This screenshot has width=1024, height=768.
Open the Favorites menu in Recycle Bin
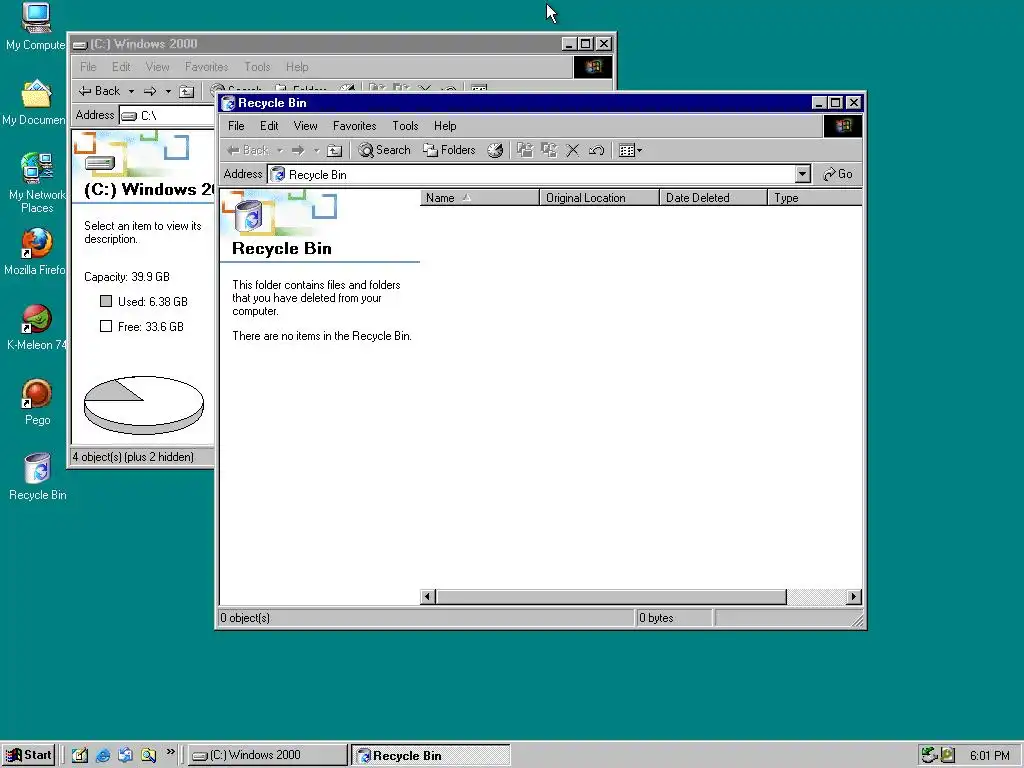click(x=355, y=126)
